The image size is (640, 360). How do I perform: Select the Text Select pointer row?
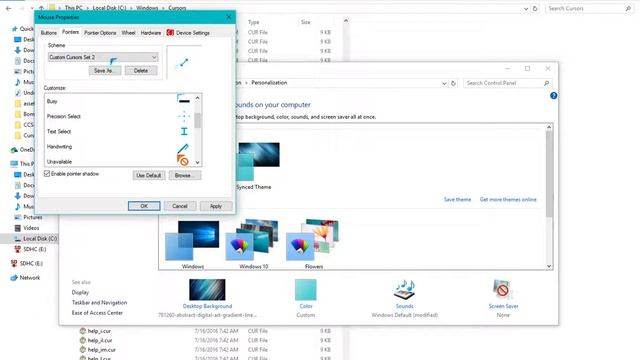tap(119, 131)
